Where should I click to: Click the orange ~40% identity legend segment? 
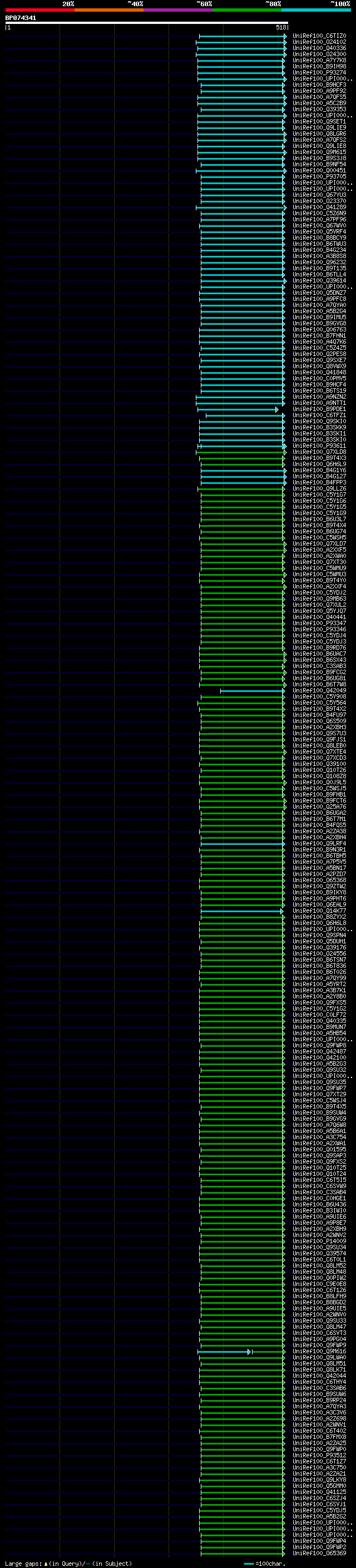[109, 10]
